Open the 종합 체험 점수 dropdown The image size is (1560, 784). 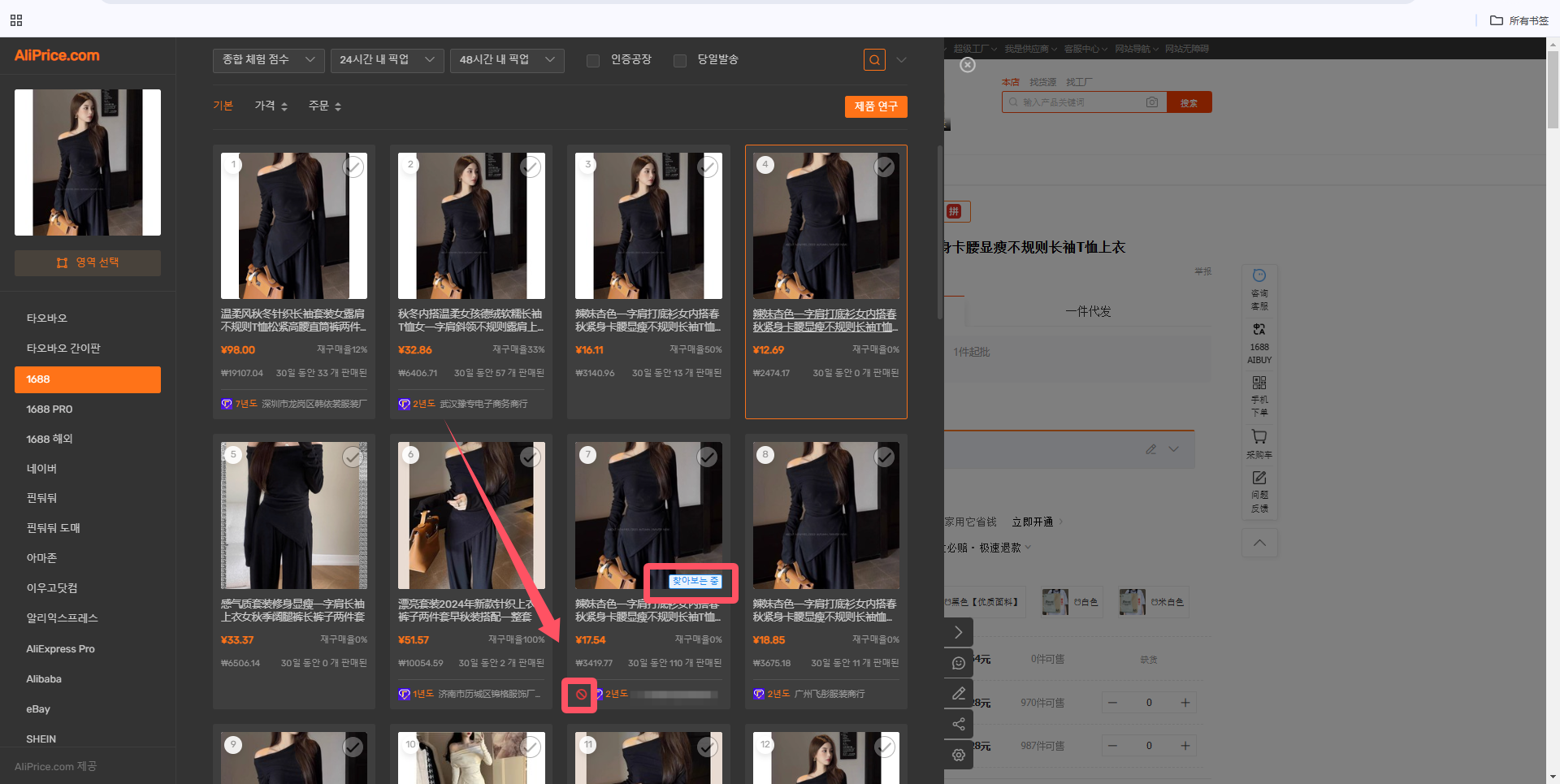click(x=269, y=60)
